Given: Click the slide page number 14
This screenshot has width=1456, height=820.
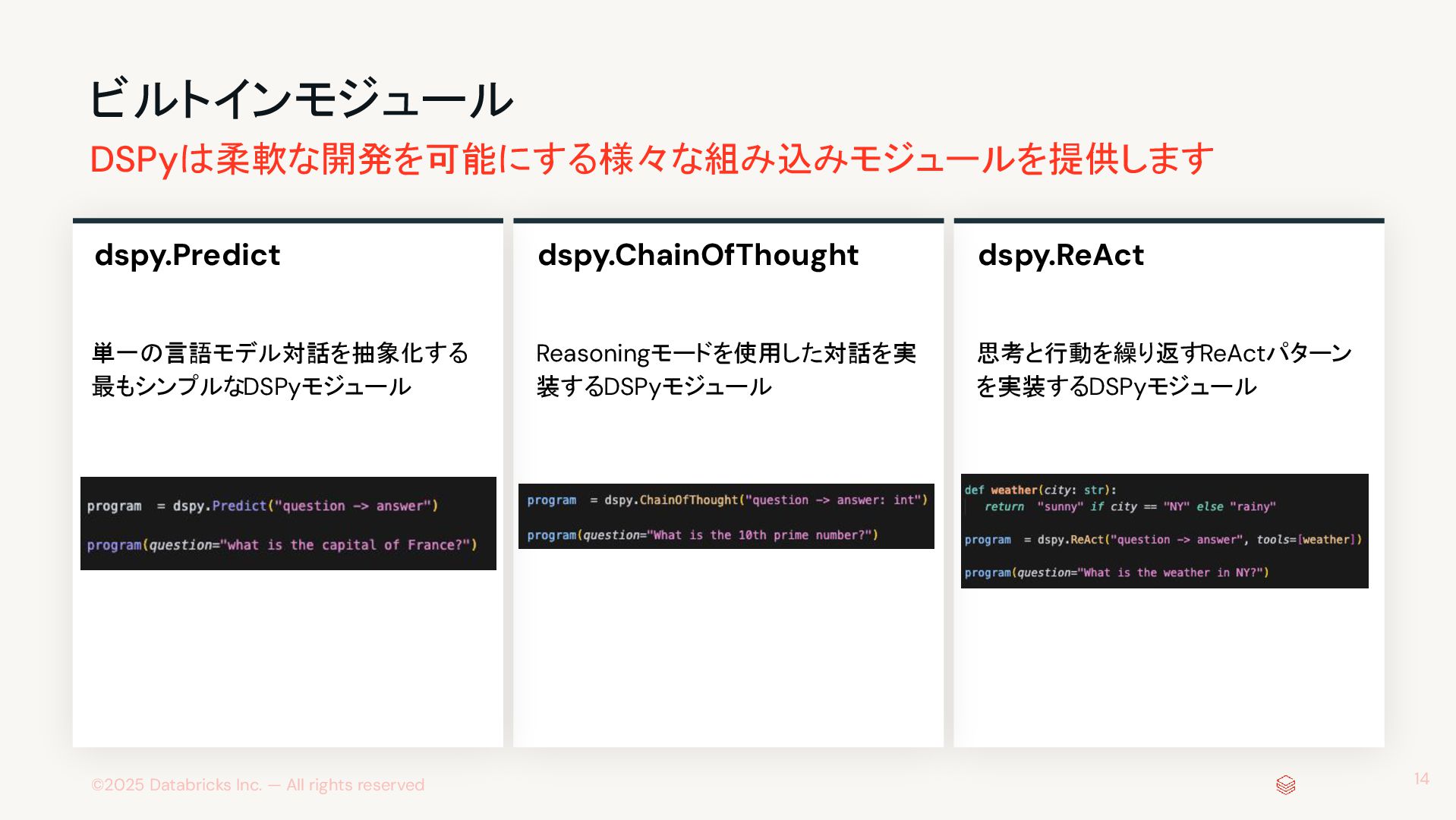Looking at the screenshot, I should [1421, 778].
